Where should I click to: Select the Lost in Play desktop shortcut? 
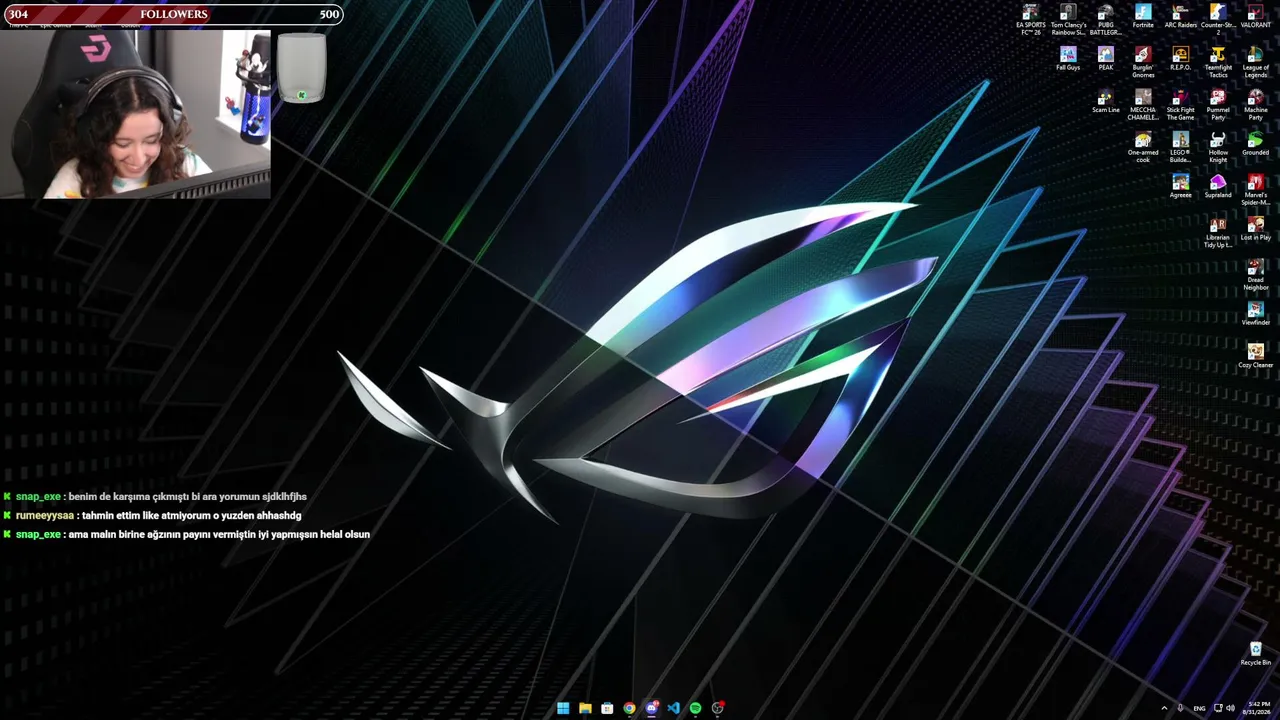click(1255, 229)
